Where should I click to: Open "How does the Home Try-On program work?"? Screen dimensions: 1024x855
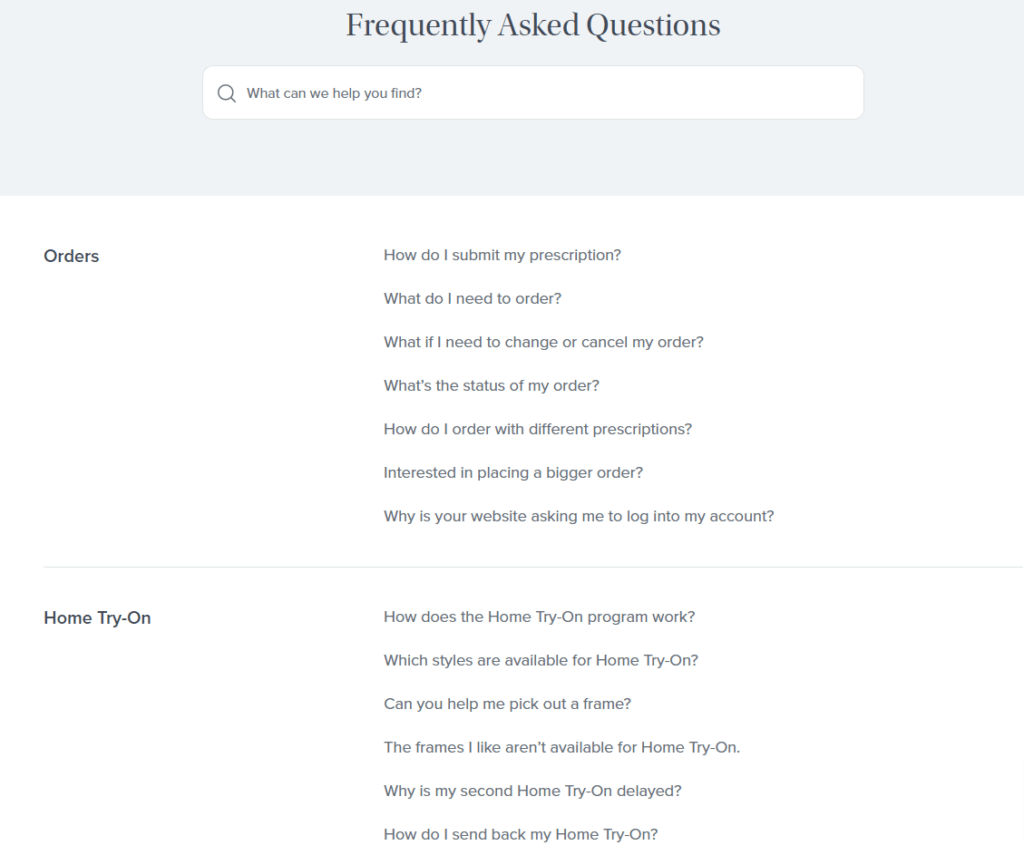coord(539,617)
